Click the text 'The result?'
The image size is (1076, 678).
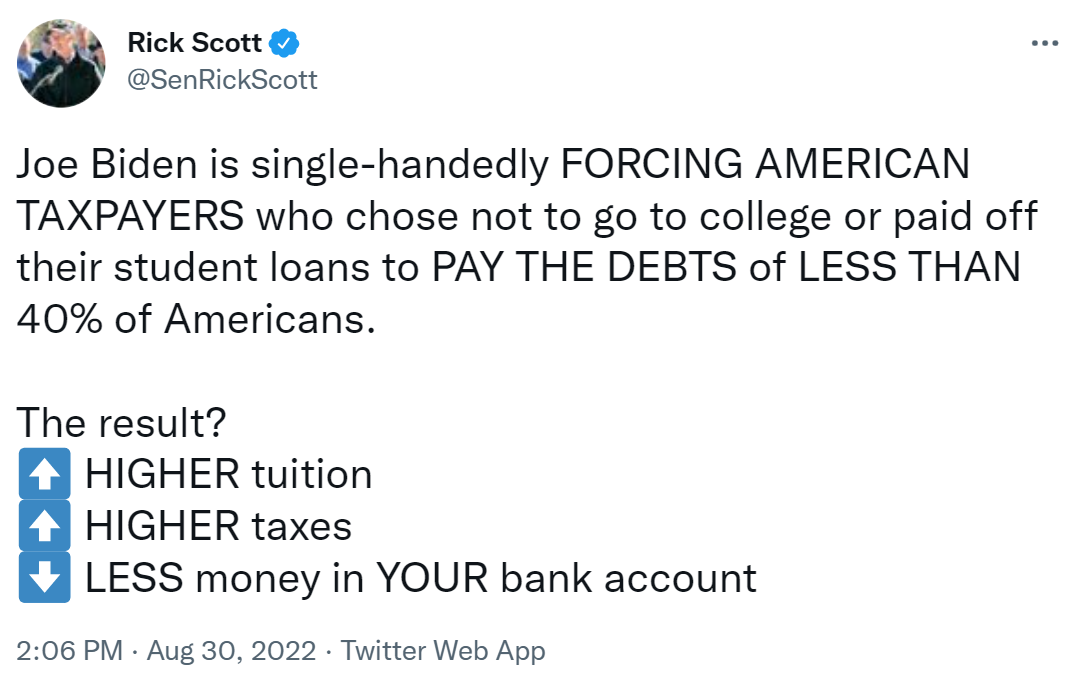[x=121, y=422]
